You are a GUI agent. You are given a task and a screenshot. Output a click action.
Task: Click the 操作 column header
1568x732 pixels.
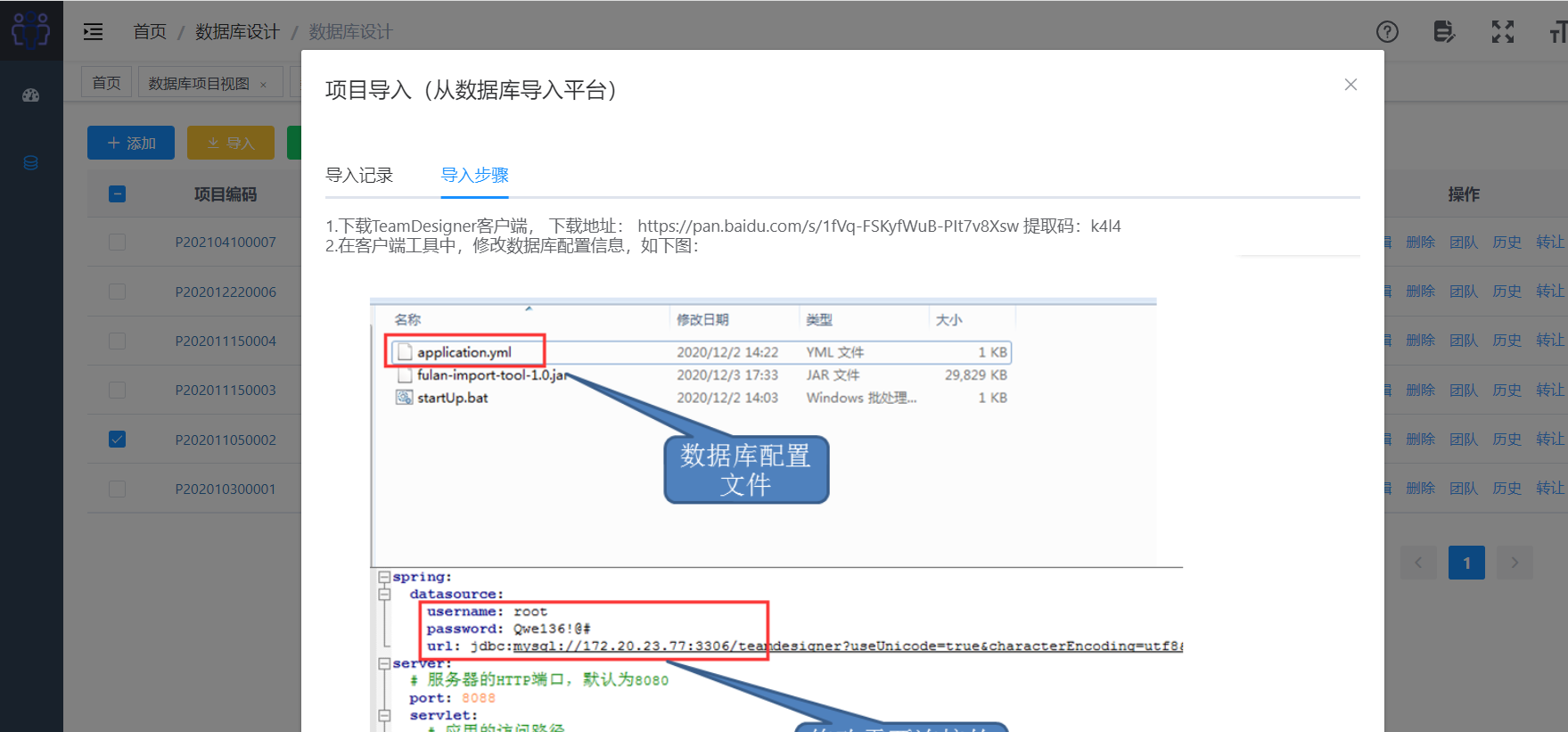(1464, 194)
